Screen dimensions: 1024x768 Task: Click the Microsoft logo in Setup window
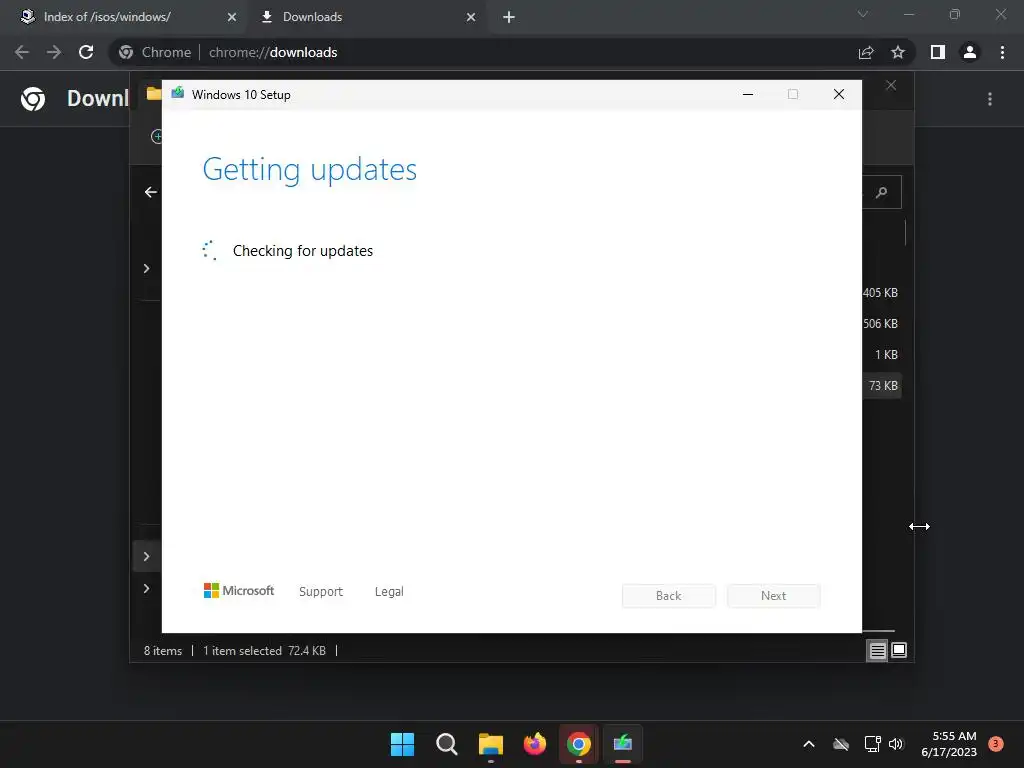pyautogui.click(x=239, y=590)
